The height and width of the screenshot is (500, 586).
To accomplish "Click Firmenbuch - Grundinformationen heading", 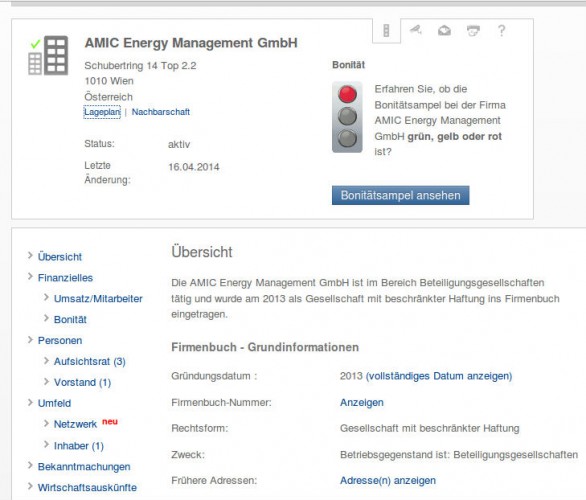I will 265,347.
